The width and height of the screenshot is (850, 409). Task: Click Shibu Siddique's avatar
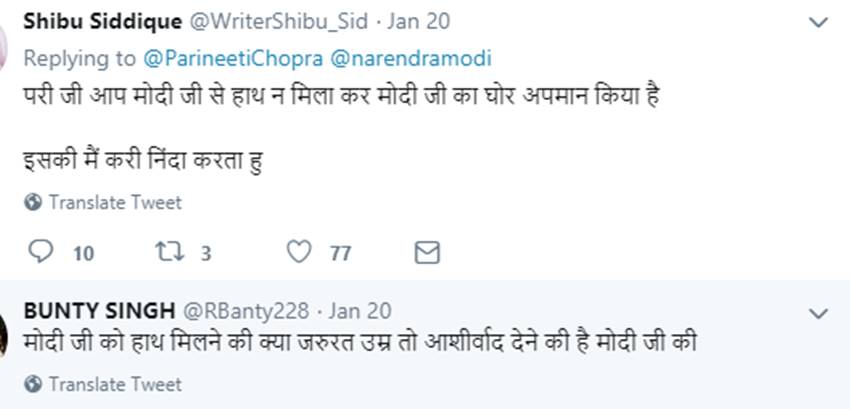[5, 40]
